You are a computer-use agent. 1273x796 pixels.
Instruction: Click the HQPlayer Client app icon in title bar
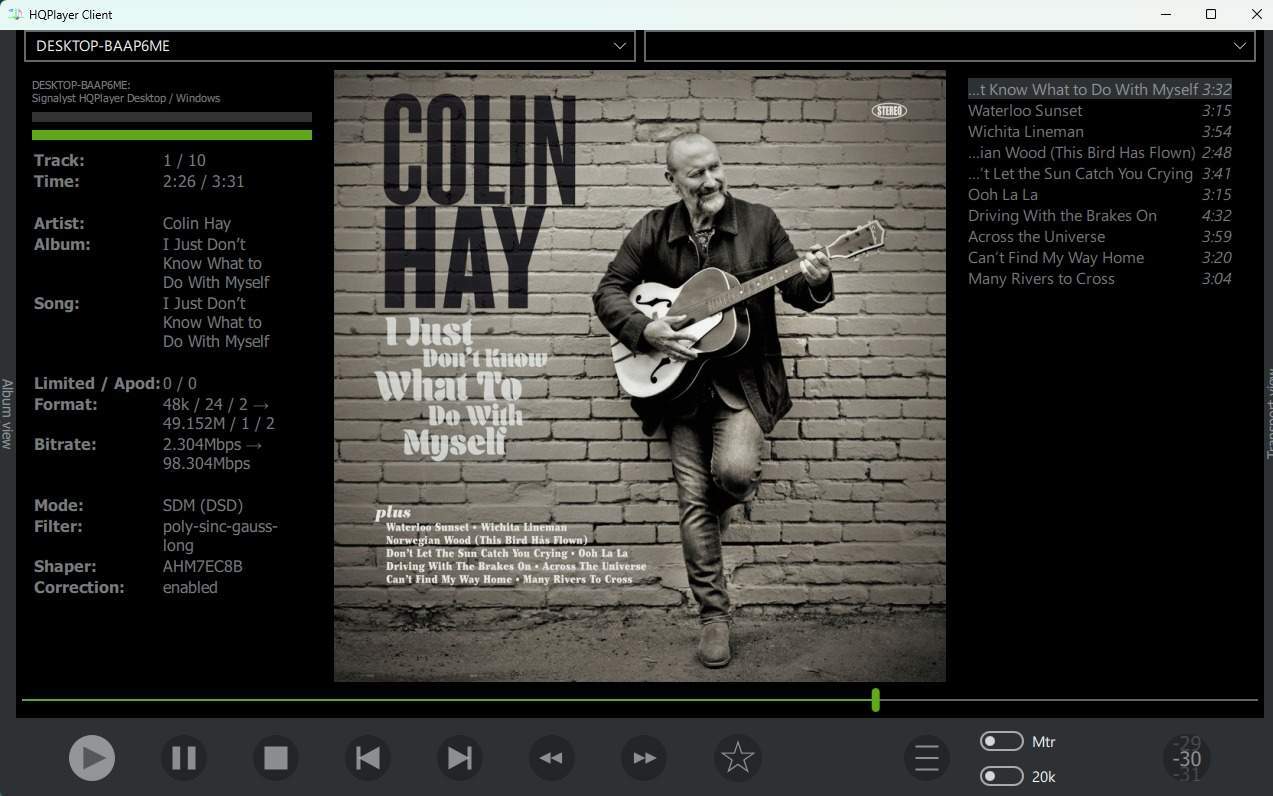coord(15,14)
